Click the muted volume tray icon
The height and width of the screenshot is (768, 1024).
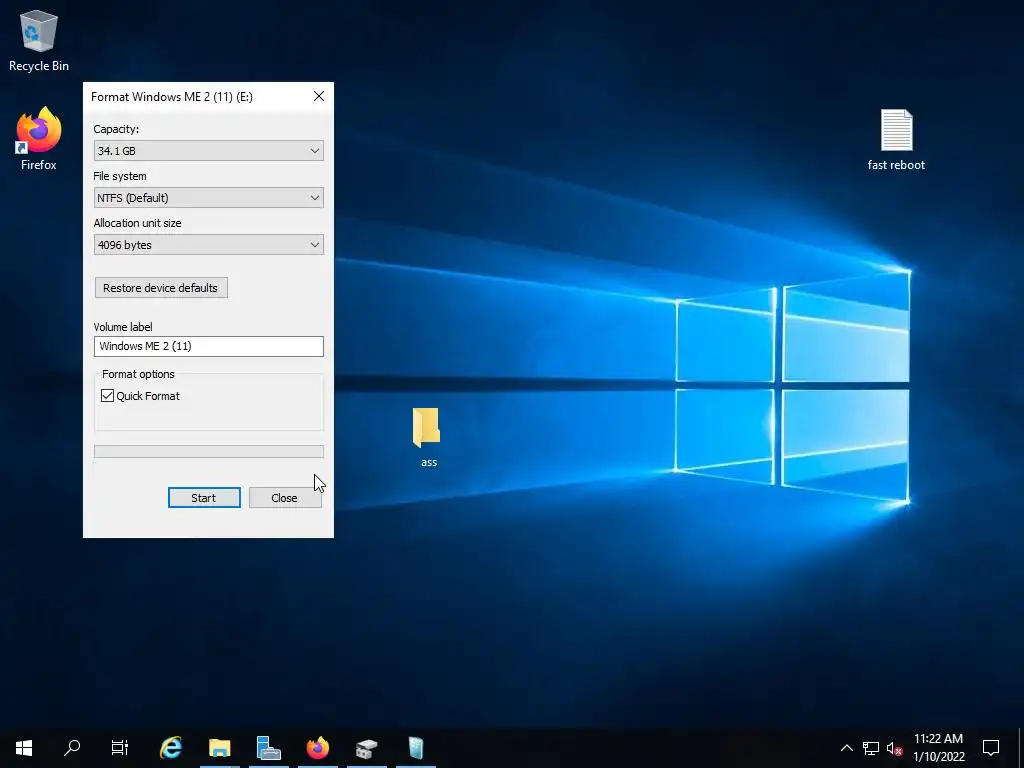(895, 748)
